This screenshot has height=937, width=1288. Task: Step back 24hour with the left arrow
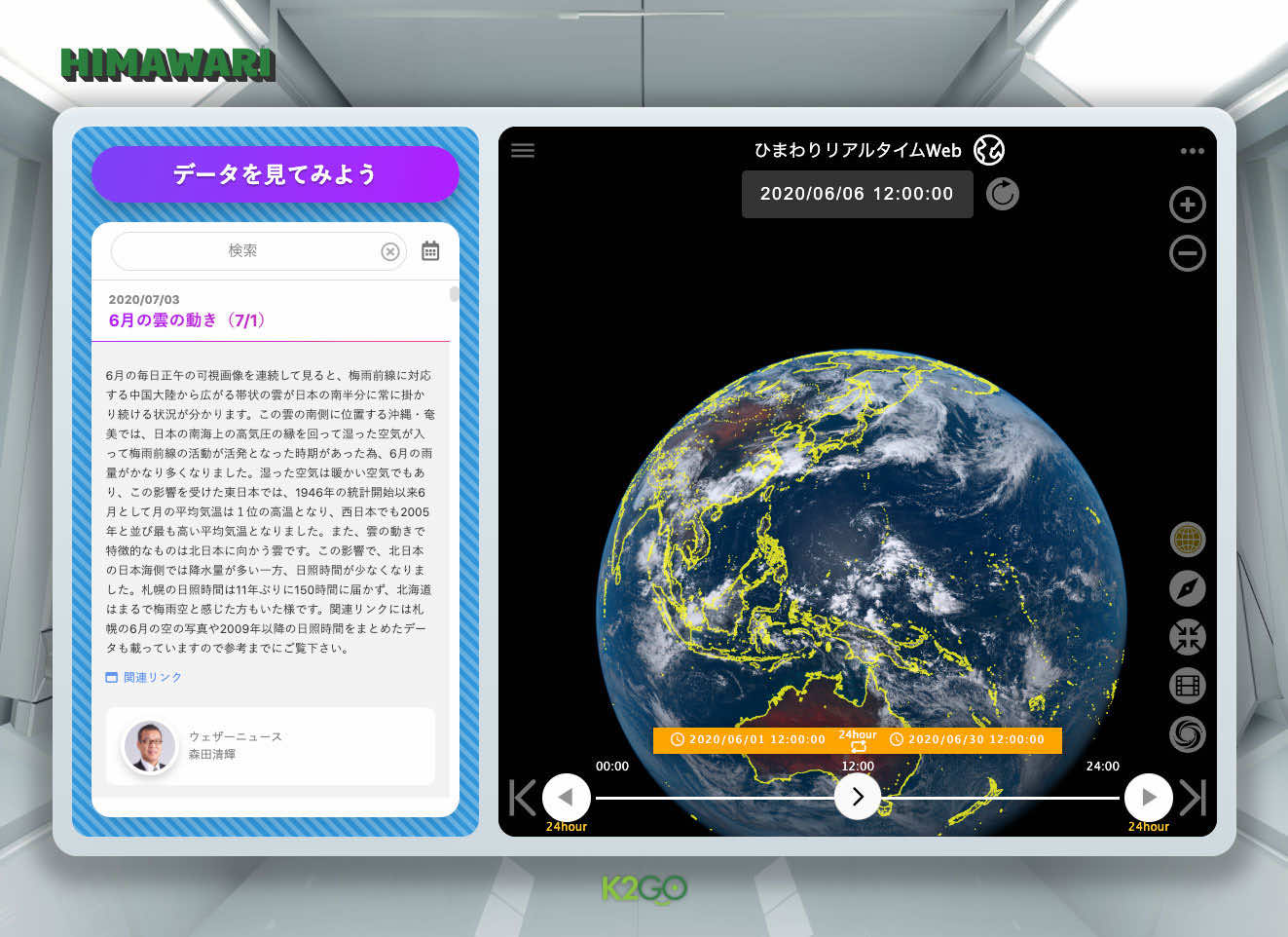coord(566,798)
